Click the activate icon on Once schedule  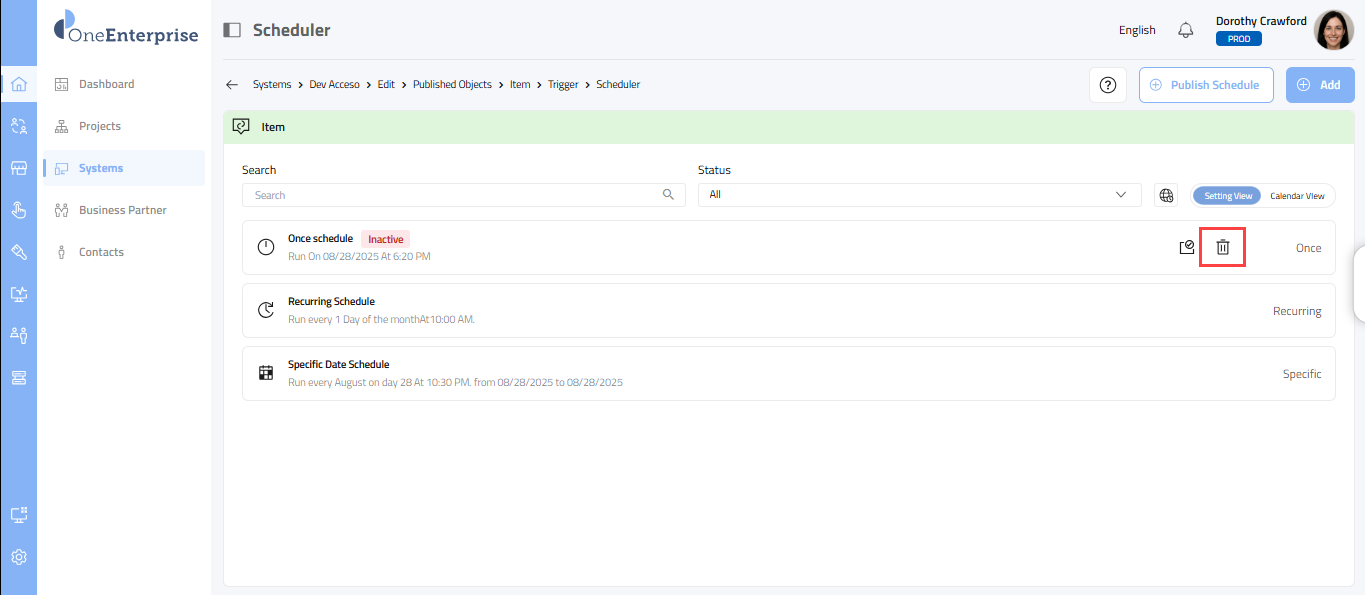click(x=1187, y=247)
